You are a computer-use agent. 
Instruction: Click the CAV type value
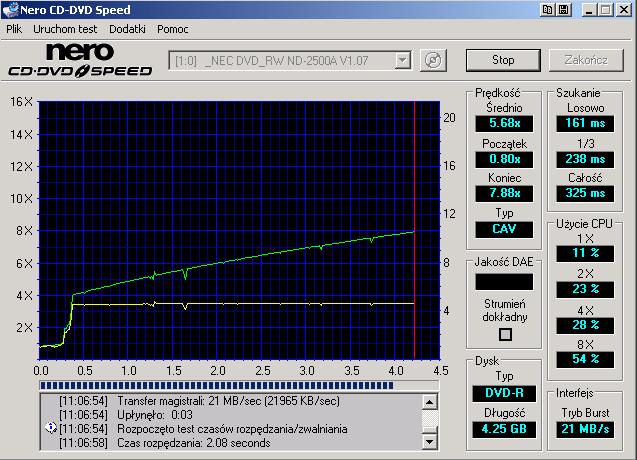(x=504, y=229)
